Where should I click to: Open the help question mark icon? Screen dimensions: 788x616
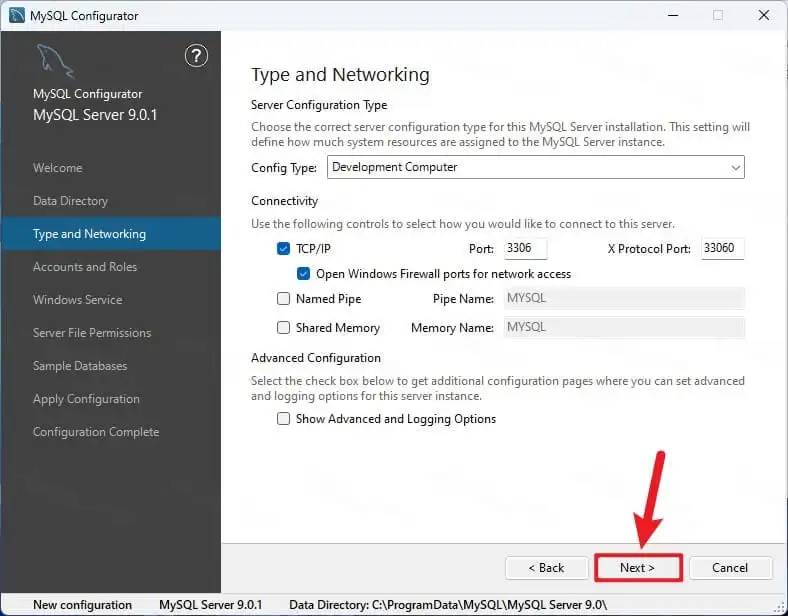(196, 56)
